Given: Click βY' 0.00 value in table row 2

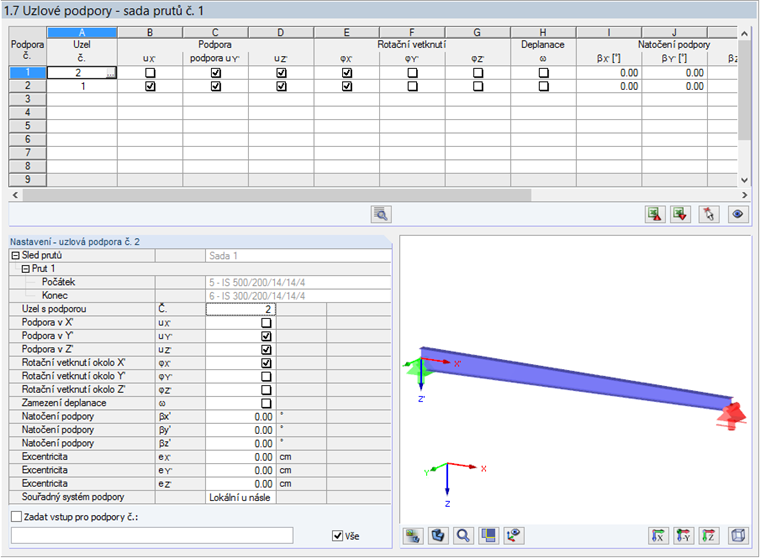Looking at the screenshot, I should point(674,86).
